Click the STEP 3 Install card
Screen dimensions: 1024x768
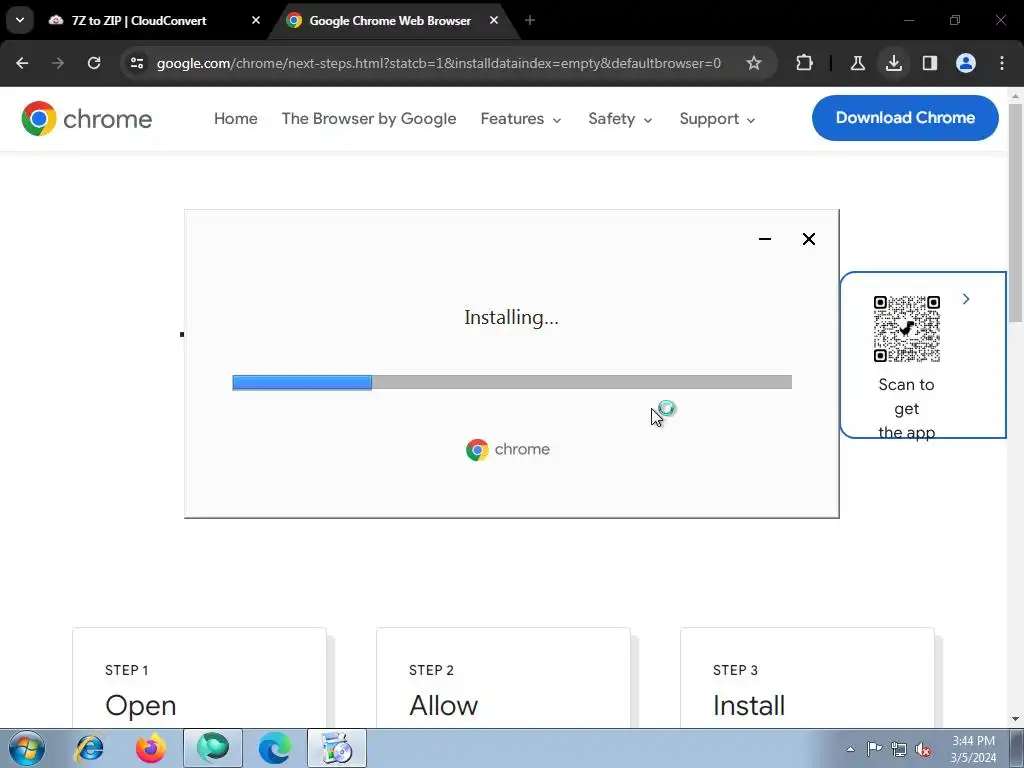click(807, 679)
